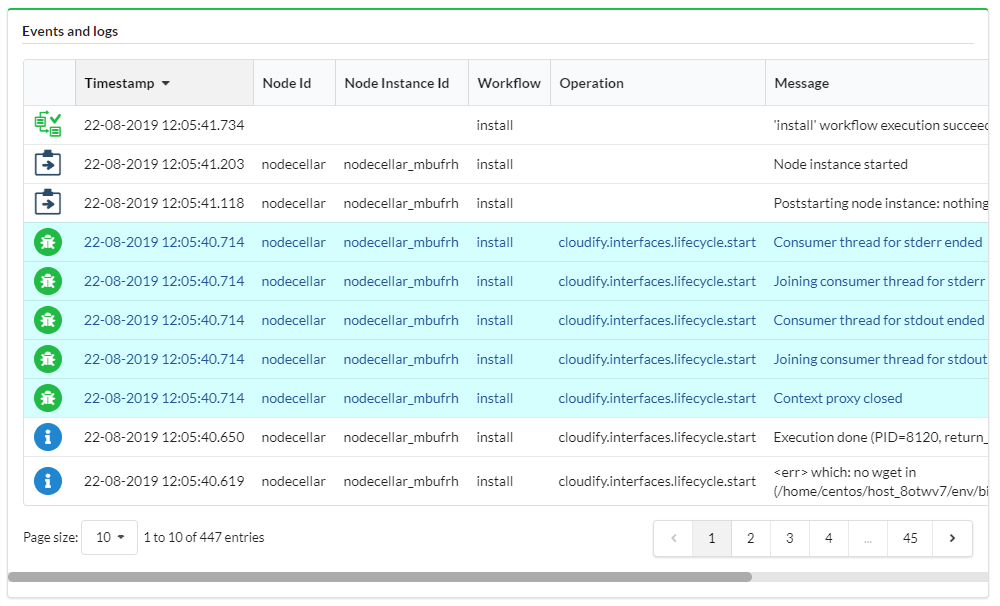This screenshot has height=606, width=1000.
Task: Click info icon for the 'which: no wget' row
Action: tap(48, 481)
